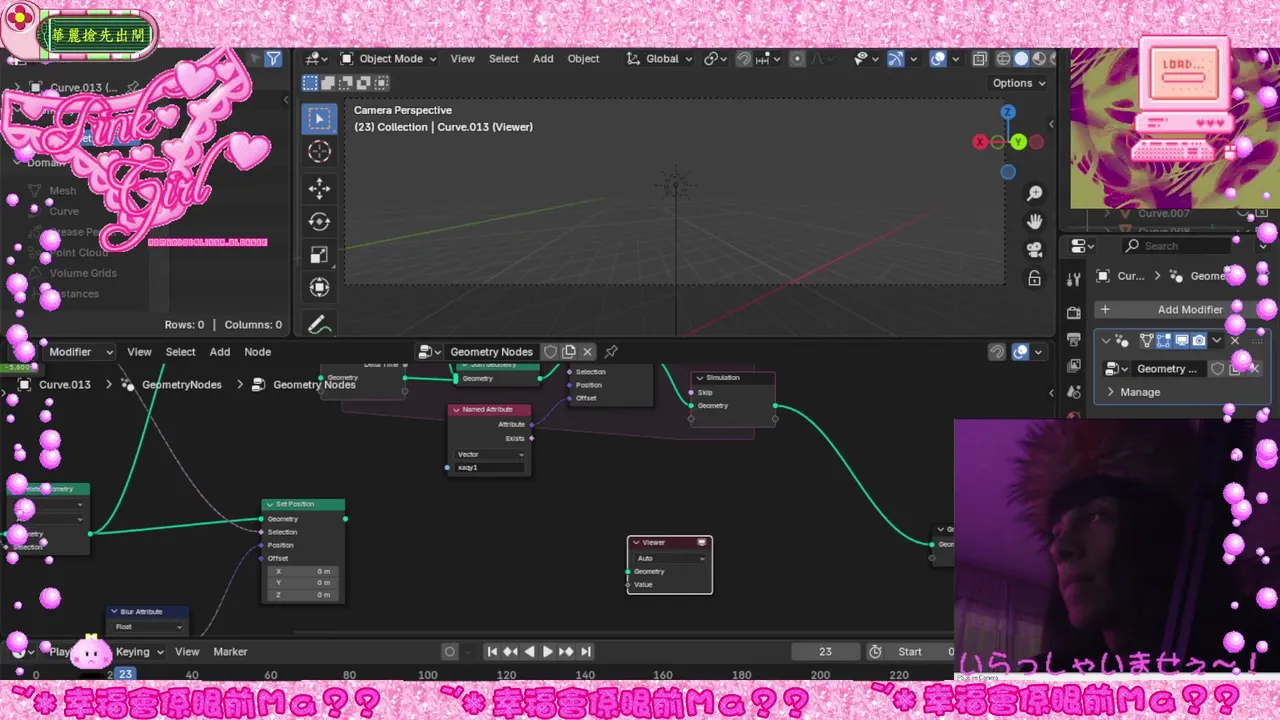Viewport: 1280px width, 720px height.
Task: Open the Object Mode dropdown
Action: 389,59
